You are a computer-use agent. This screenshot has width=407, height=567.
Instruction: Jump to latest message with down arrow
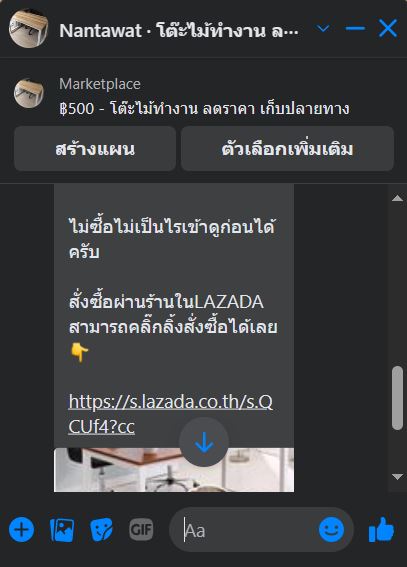204,442
